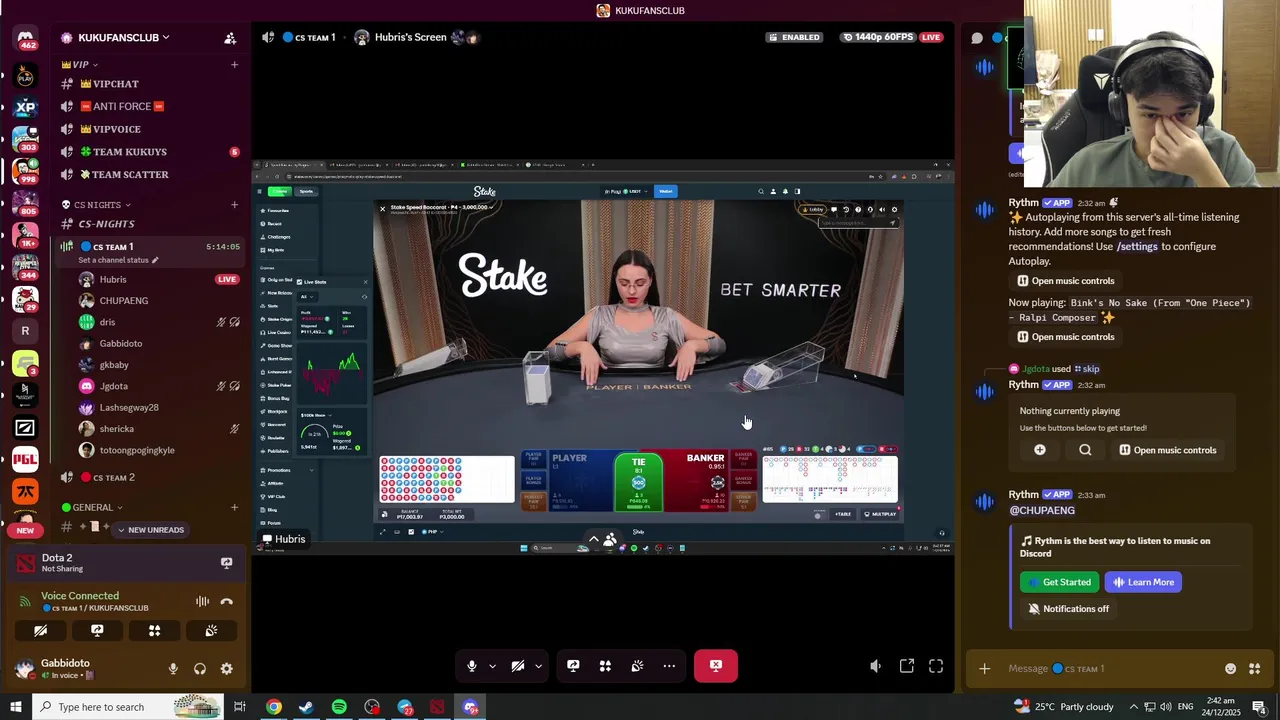Click the /settings command link
Screen dimensions: 1280x720
(x=1137, y=247)
